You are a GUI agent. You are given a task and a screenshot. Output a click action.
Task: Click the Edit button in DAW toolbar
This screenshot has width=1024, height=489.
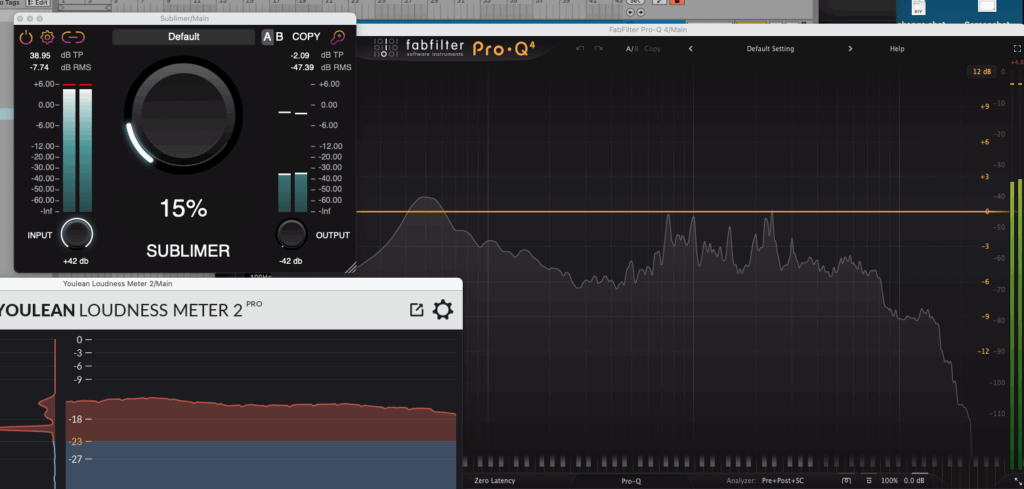[38, 3]
